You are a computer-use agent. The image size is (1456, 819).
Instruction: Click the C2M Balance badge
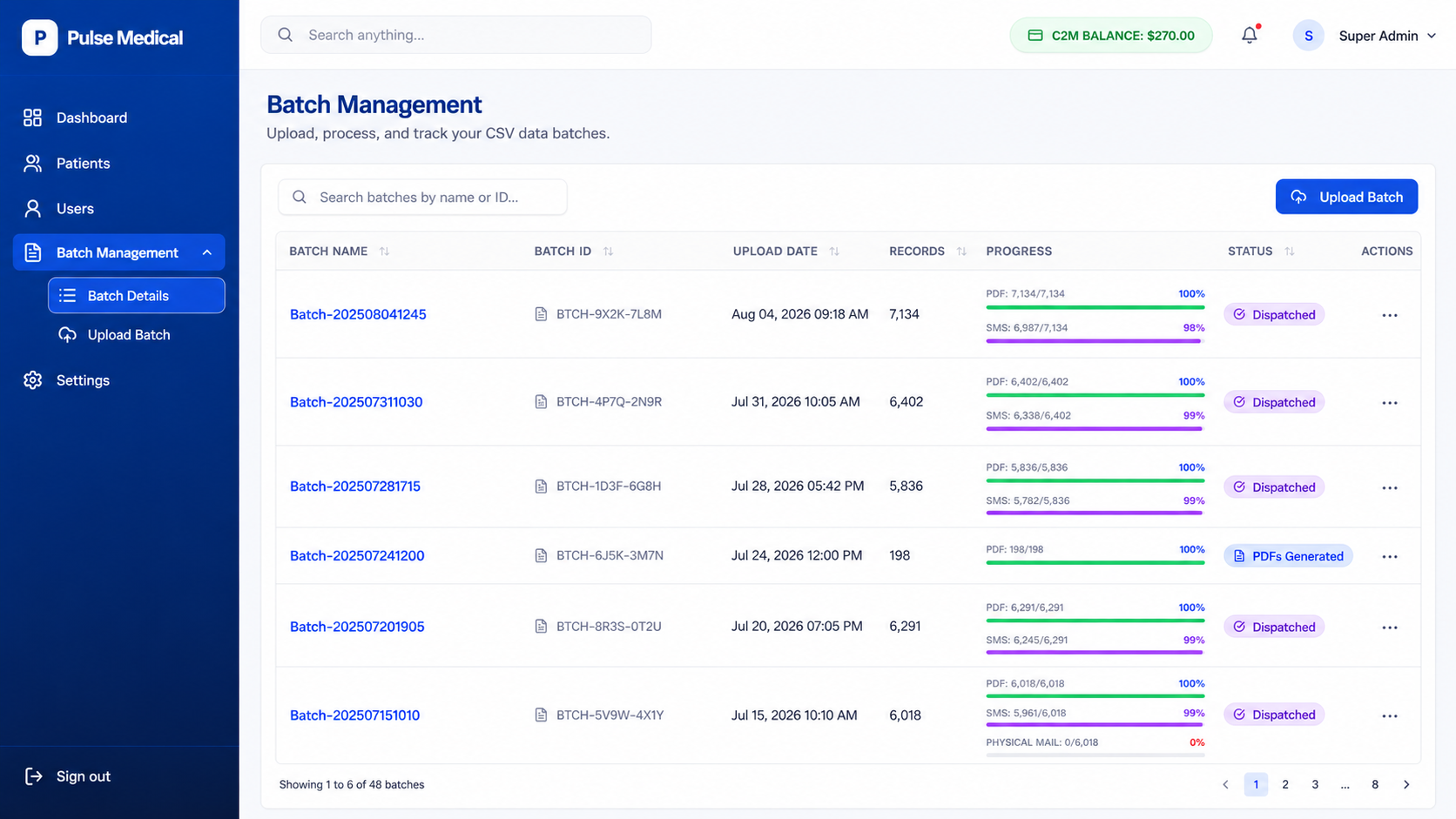[1110, 36]
